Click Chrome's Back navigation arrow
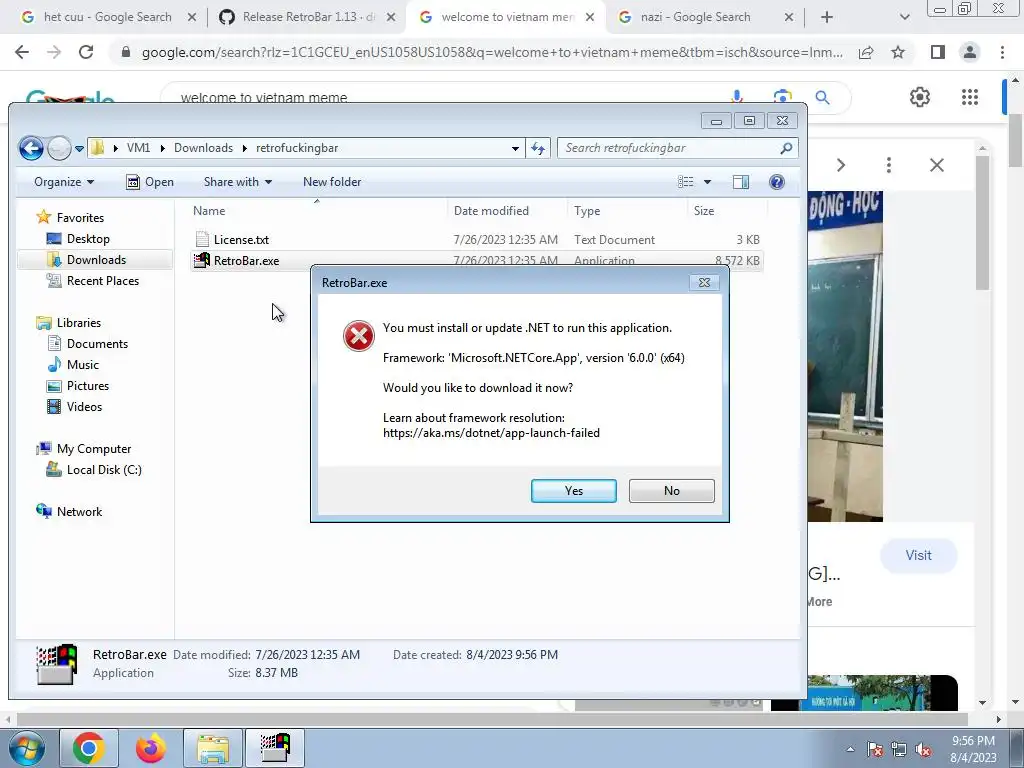 (x=22, y=52)
